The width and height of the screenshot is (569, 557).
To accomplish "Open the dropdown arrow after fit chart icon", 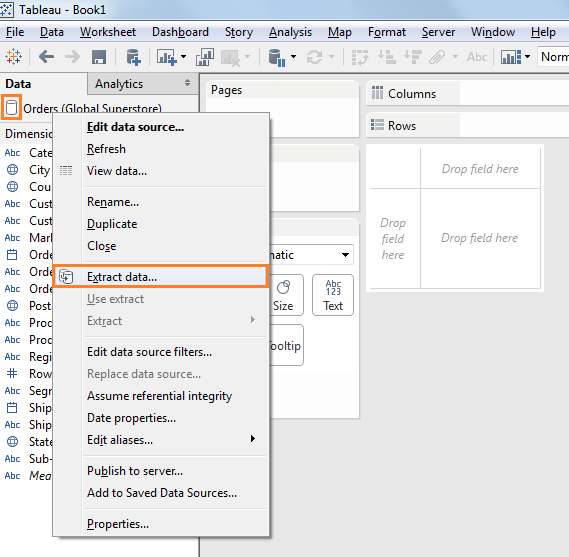I will pos(527,57).
